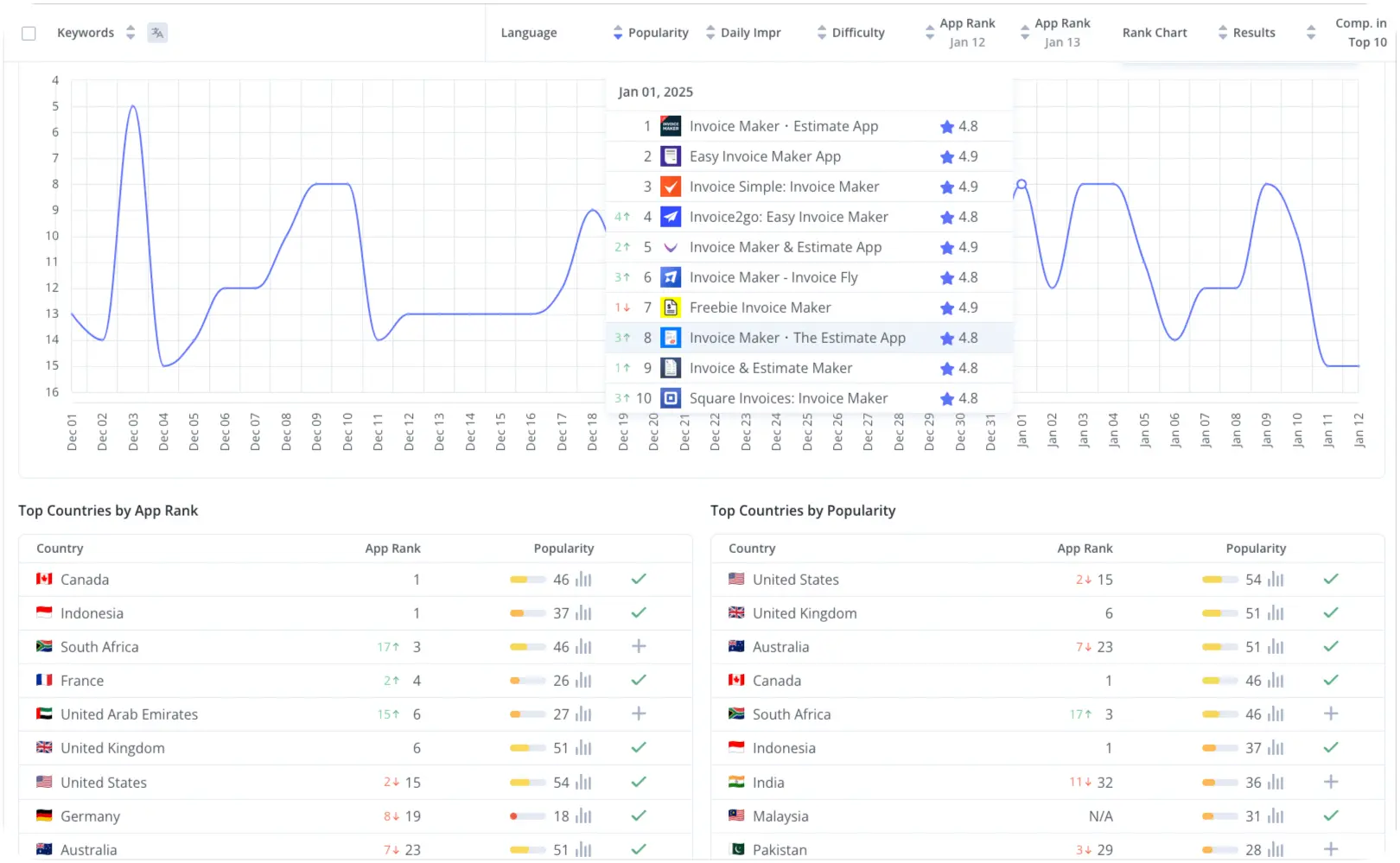Open Invoice Simple: Invoice Maker link
This screenshot has height=863, width=1400.
pyautogui.click(x=784, y=187)
